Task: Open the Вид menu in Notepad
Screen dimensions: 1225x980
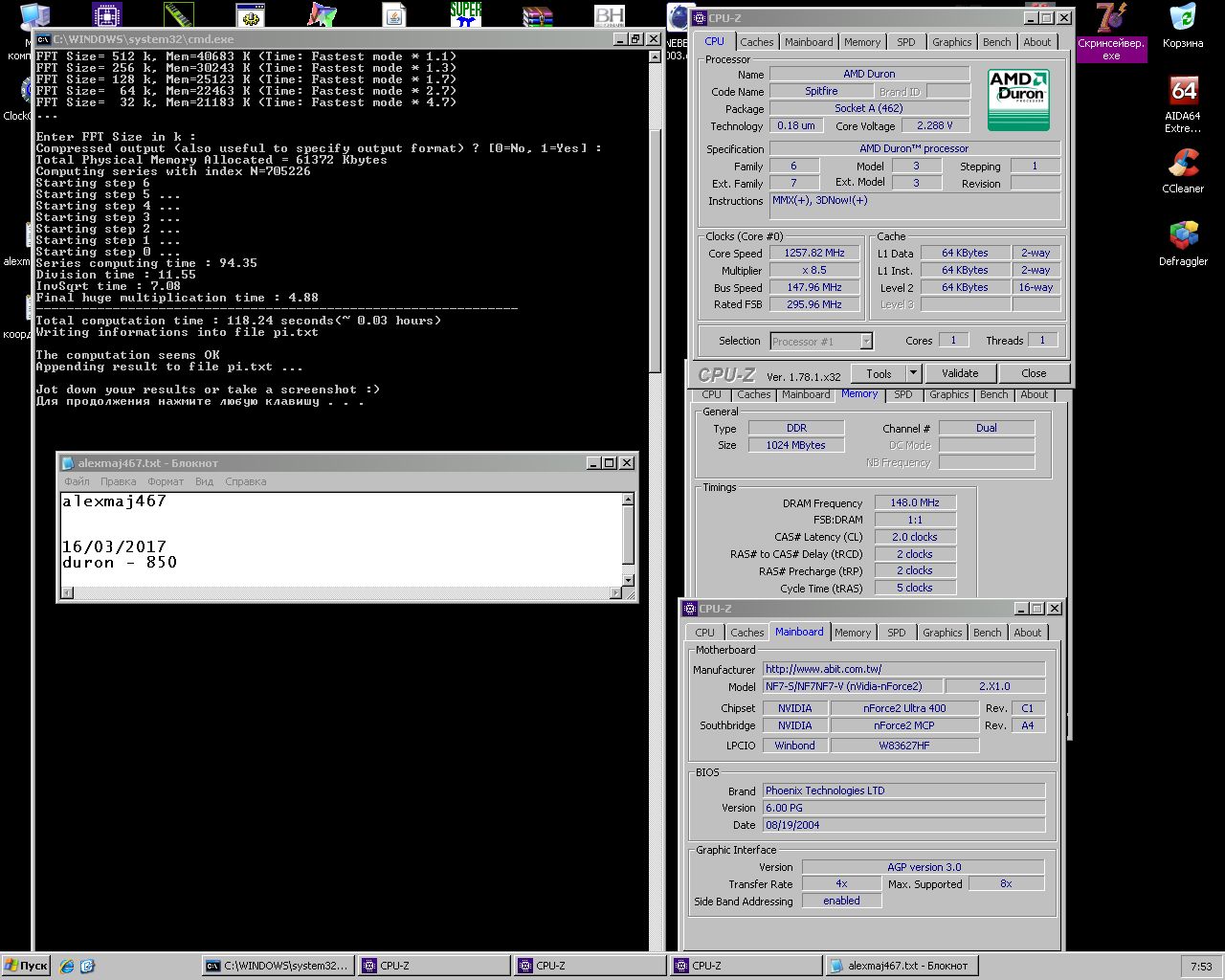Action: (x=204, y=481)
